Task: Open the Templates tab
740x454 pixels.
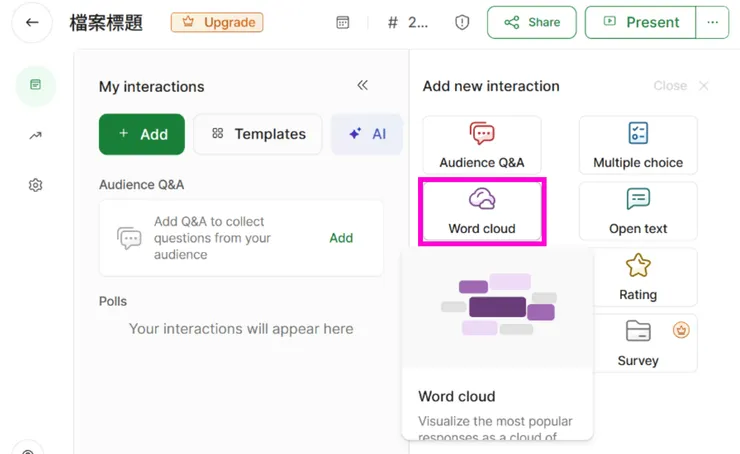Action: coord(258,134)
